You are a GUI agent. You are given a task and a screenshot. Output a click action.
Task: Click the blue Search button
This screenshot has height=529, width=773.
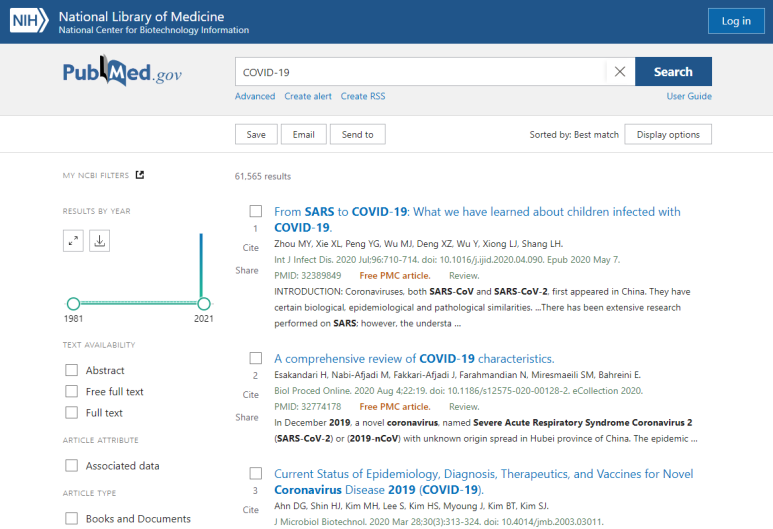coord(673,71)
